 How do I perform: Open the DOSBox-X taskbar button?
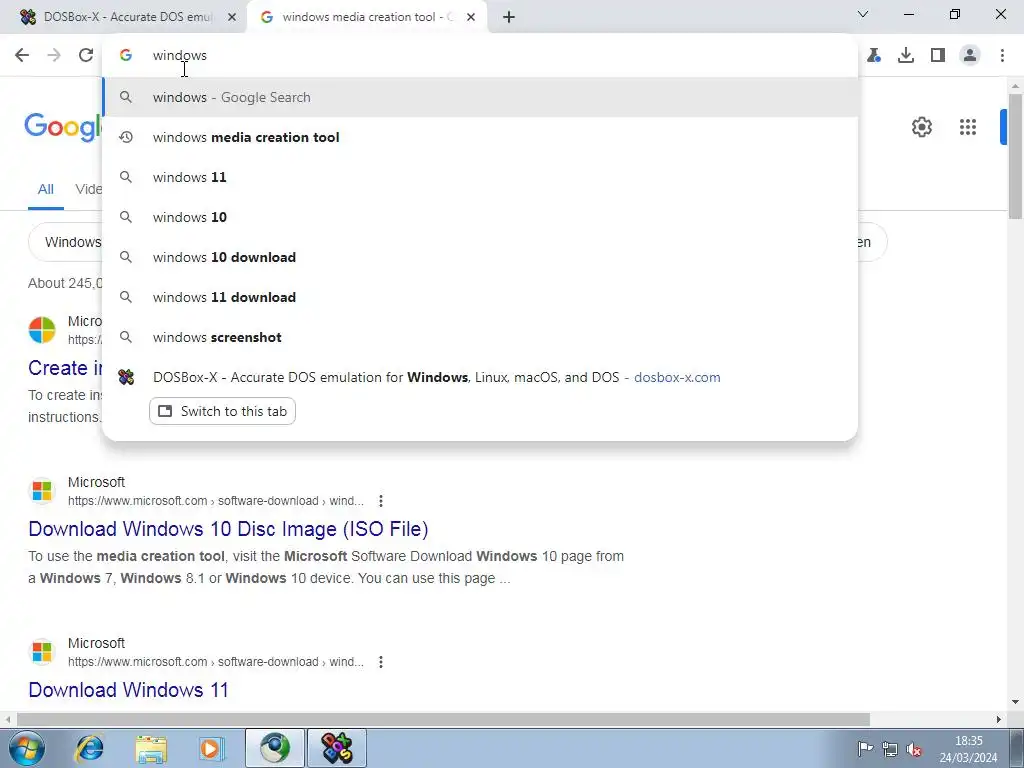point(337,748)
